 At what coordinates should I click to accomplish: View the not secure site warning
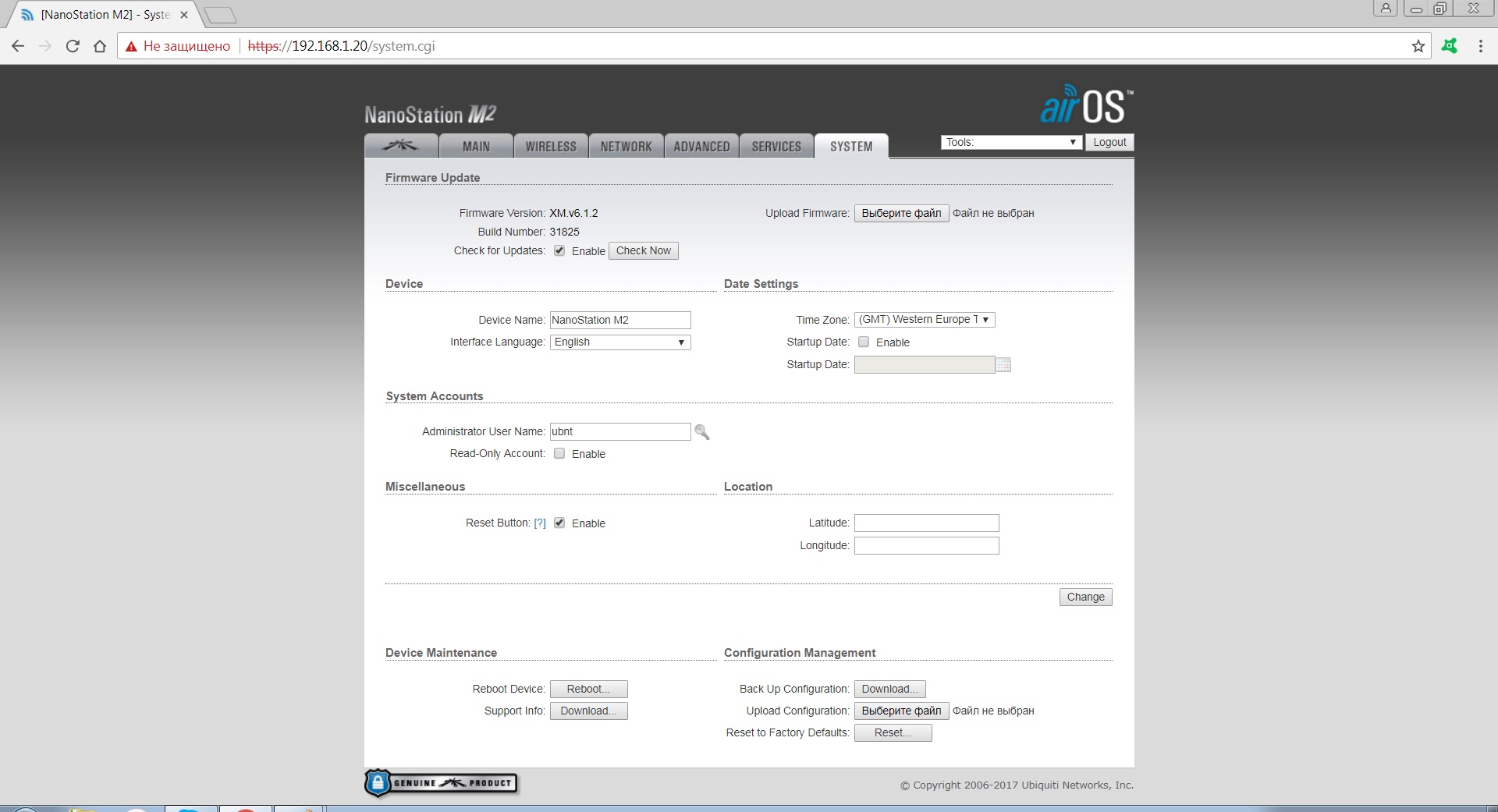(178, 46)
